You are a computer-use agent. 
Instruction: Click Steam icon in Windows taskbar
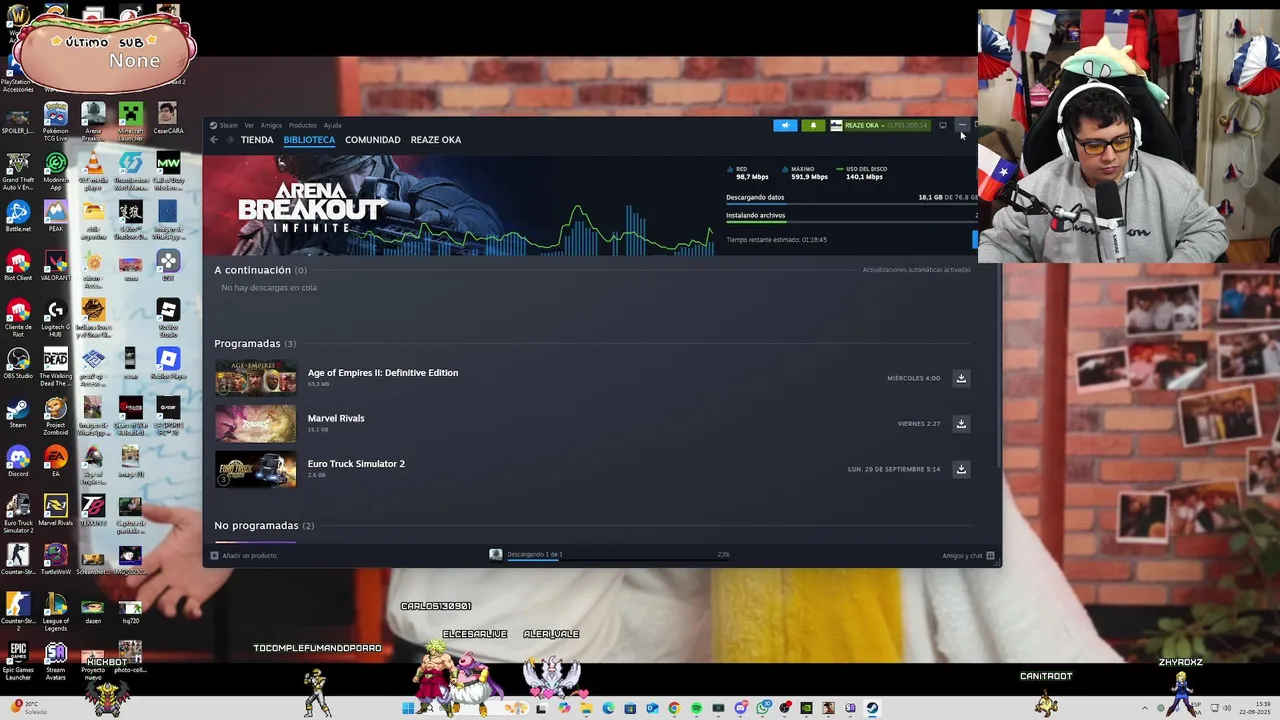click(872, 708)
